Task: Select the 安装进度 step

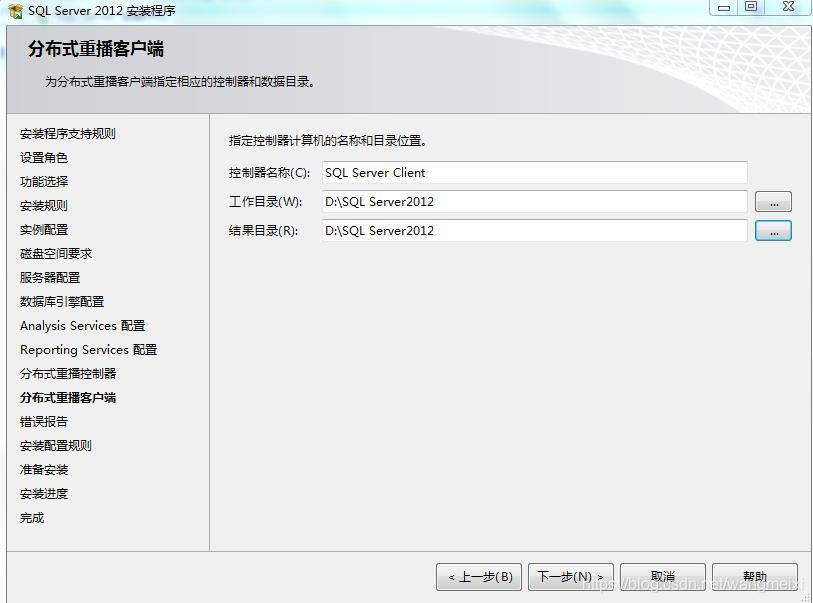Action: [x=44, y=494]
